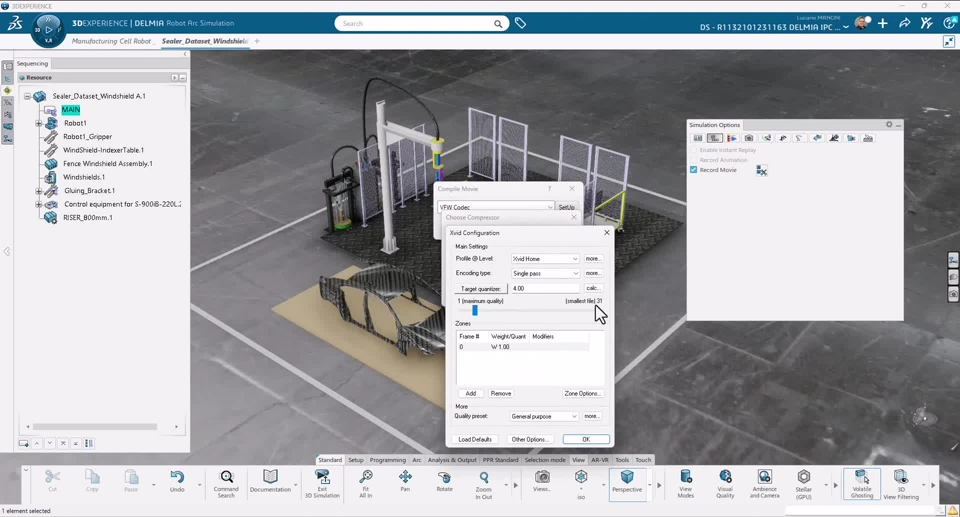Select Windshields.1 in the resource tree
Image resolution: width=960 pixels, height=517 pixels.
coord(83,177)
